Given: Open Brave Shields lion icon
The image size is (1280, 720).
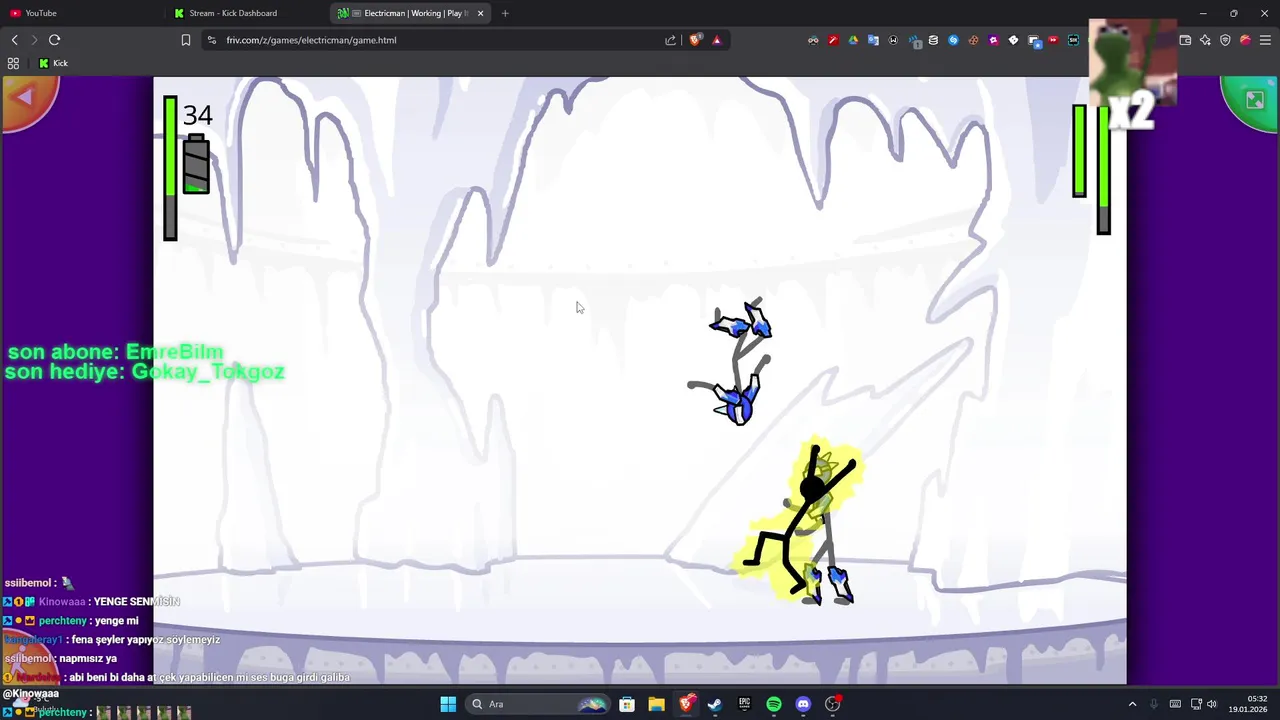Looking at the screenshot, I should click(x=696, y=40).
